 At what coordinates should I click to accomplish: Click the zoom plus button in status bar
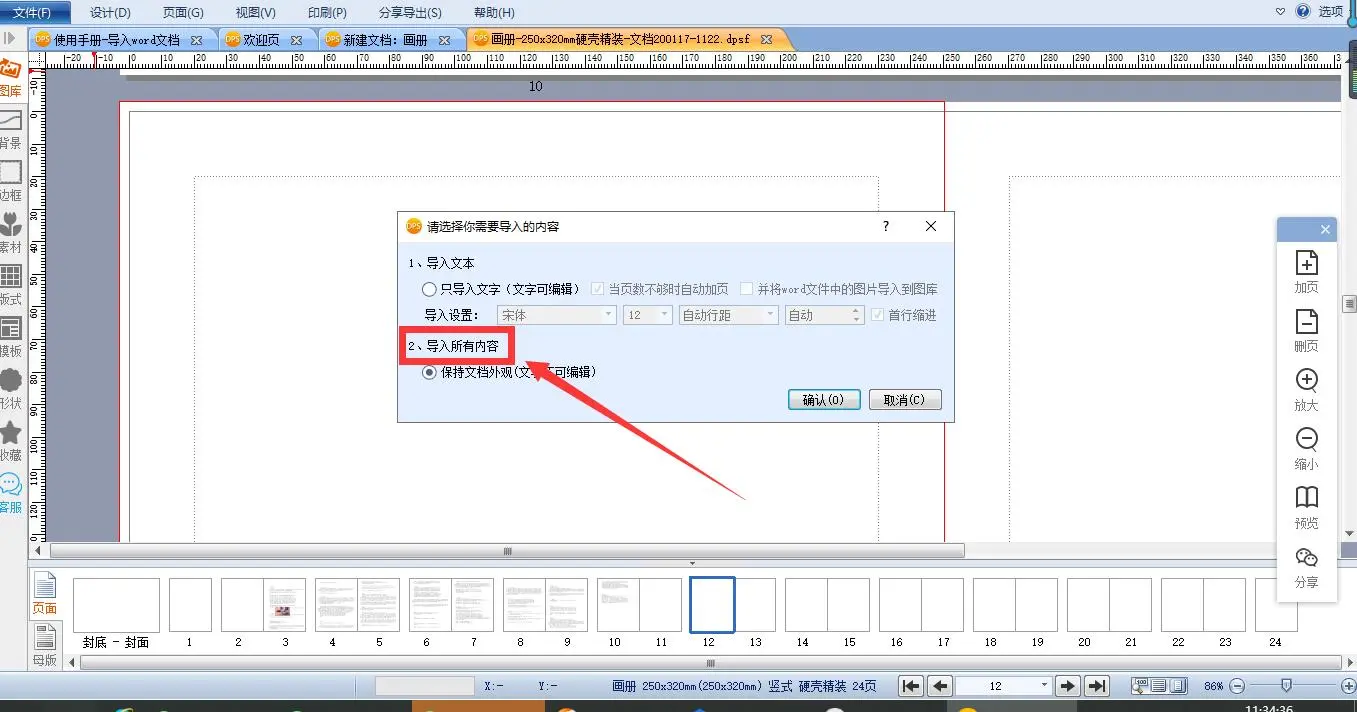coord(1348,686)
